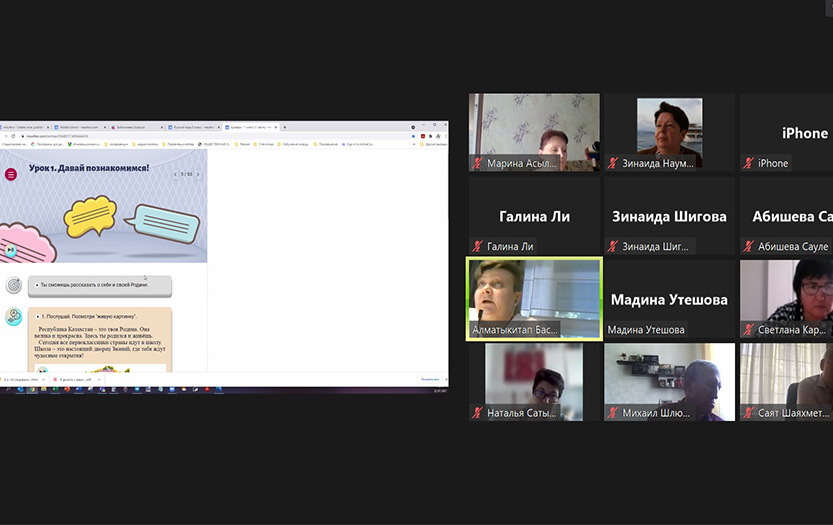This screenshot has width=833, height=525.
Task: Toggle mute icon on Зинаида Наум... tile
Action: [613, 163]
